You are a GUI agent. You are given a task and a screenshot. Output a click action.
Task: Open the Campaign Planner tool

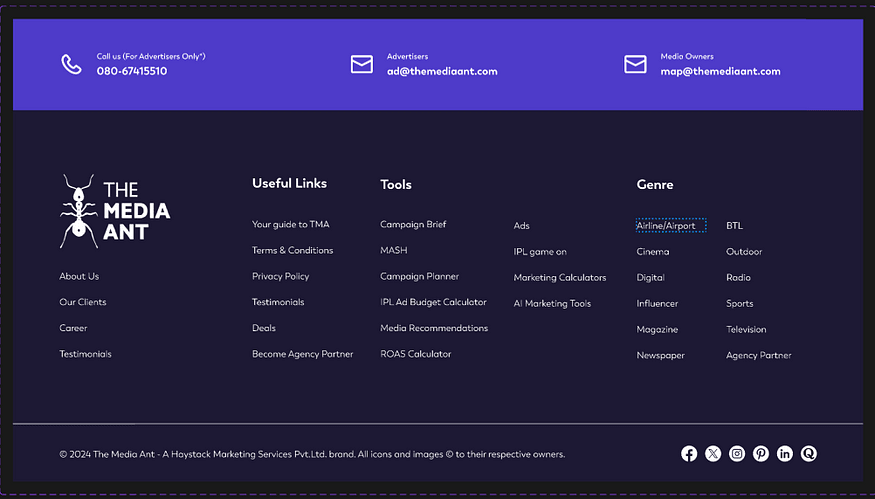pos(420,276)
